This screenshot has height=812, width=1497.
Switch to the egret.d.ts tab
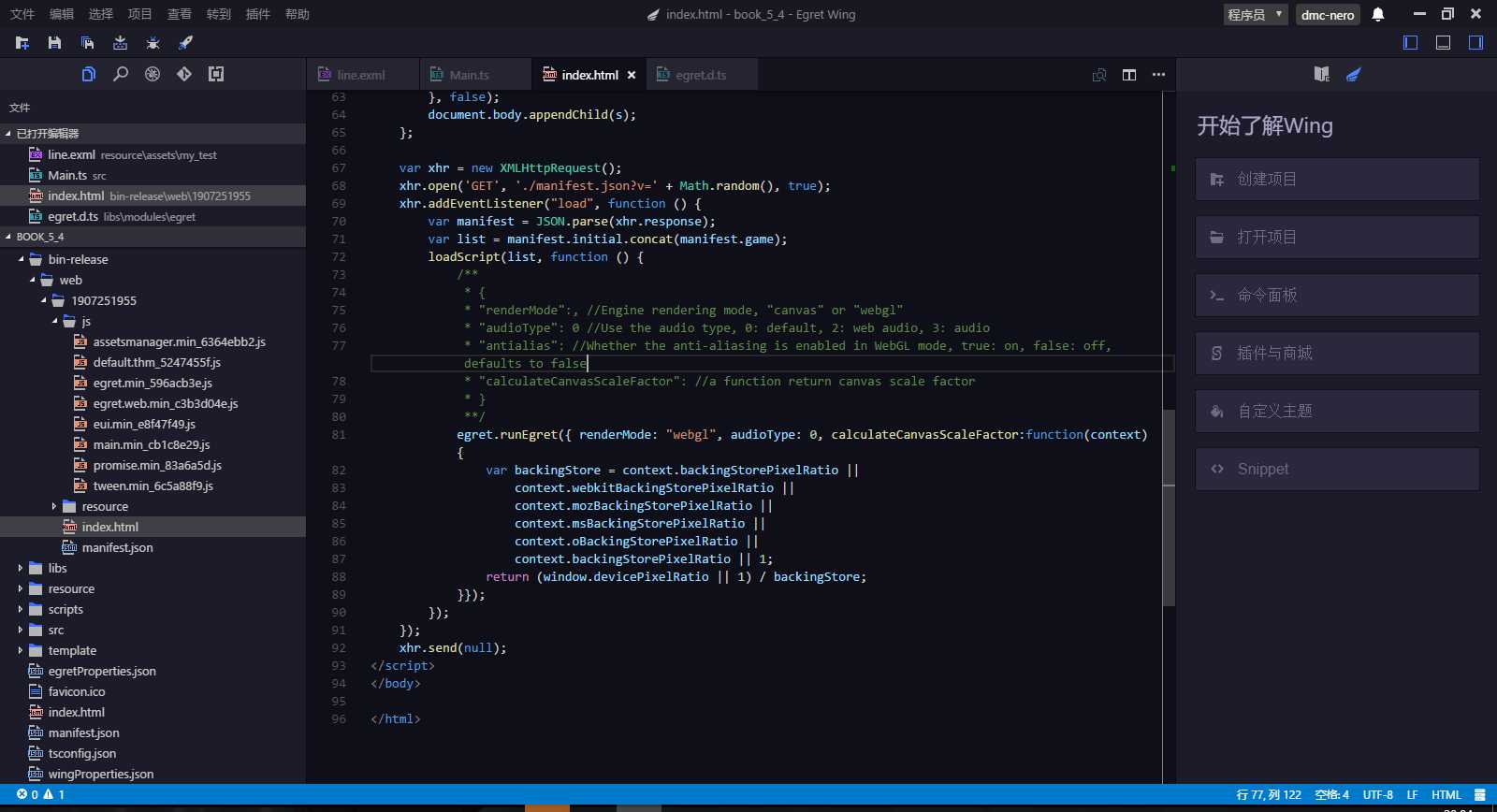pos(702,75)
